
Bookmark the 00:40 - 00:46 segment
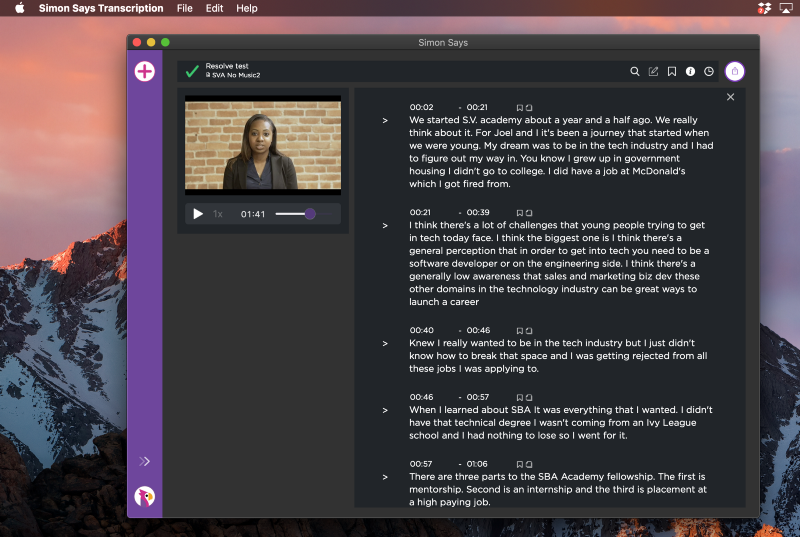[519, 330]
